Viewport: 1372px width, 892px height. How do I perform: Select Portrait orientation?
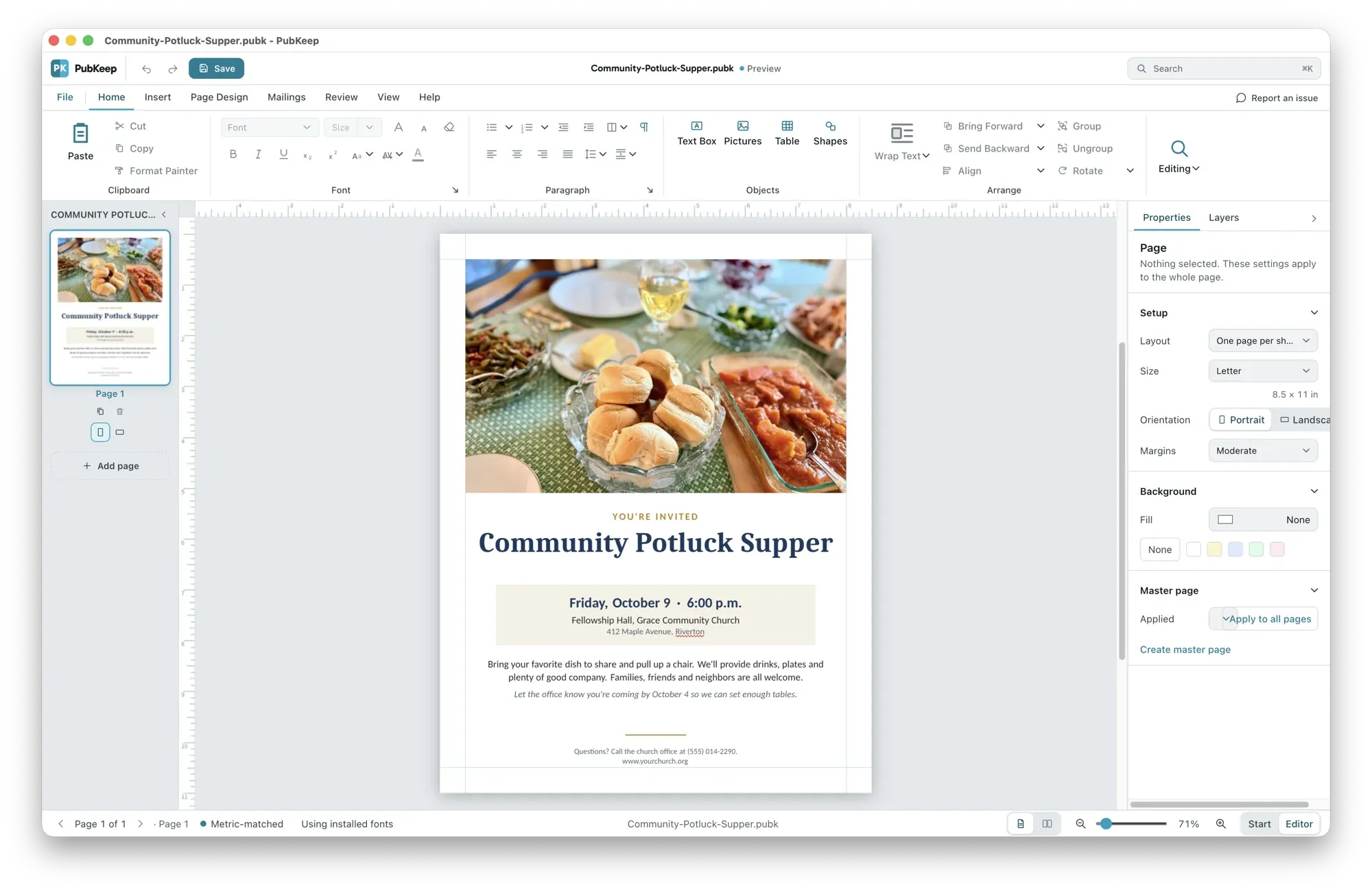pos(1241,420)
